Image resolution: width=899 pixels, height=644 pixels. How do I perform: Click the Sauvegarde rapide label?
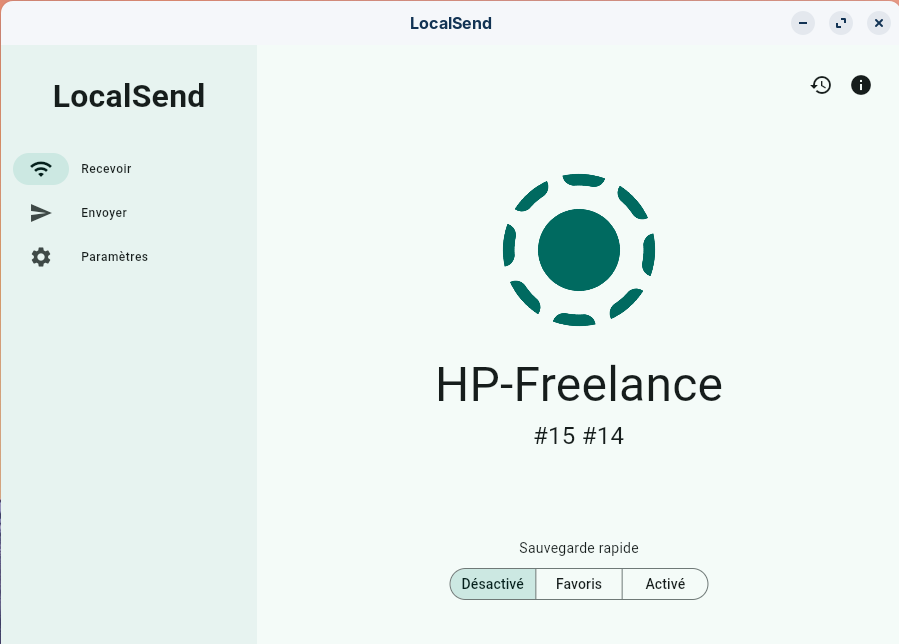click(x=579, y=548)
